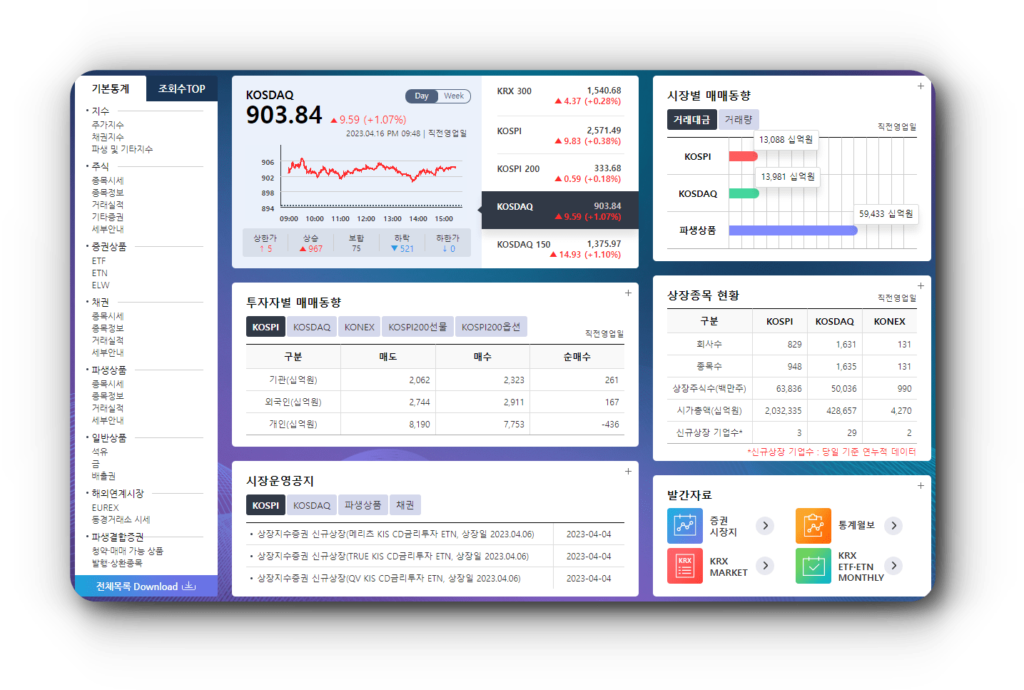Image resolution: width=1024 pixels, height=690 pixels.
Task: Click the plus icon on 상장종목 현황 panel
Action: coord(920,286)
